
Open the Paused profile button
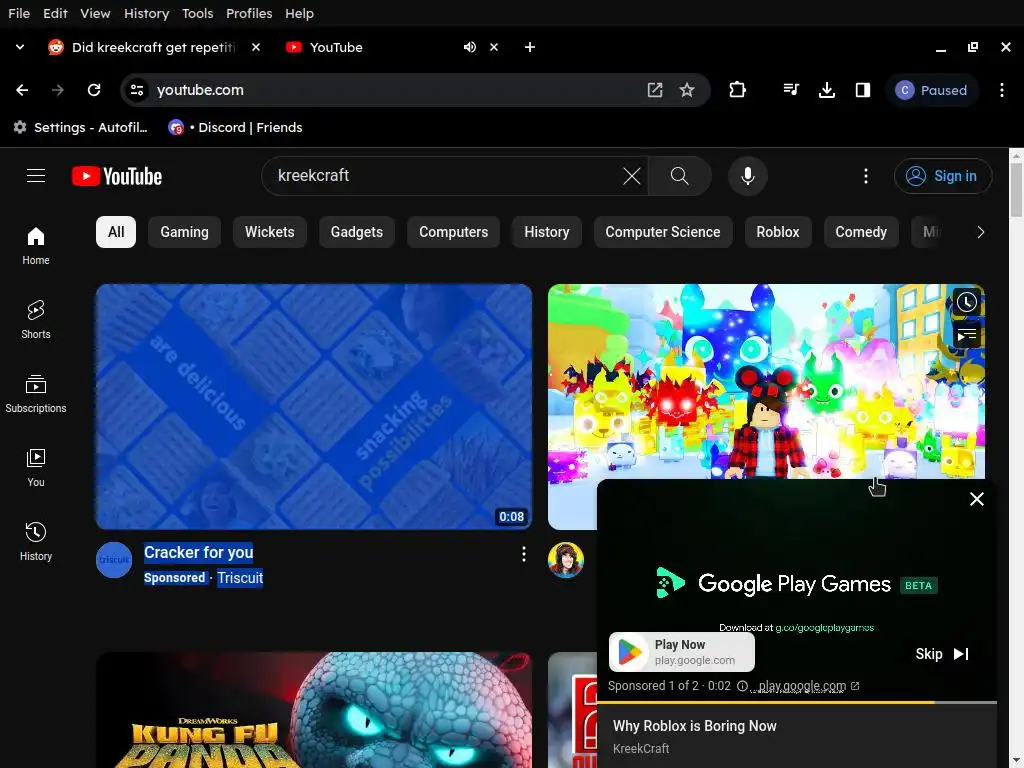tap(931, 90)
